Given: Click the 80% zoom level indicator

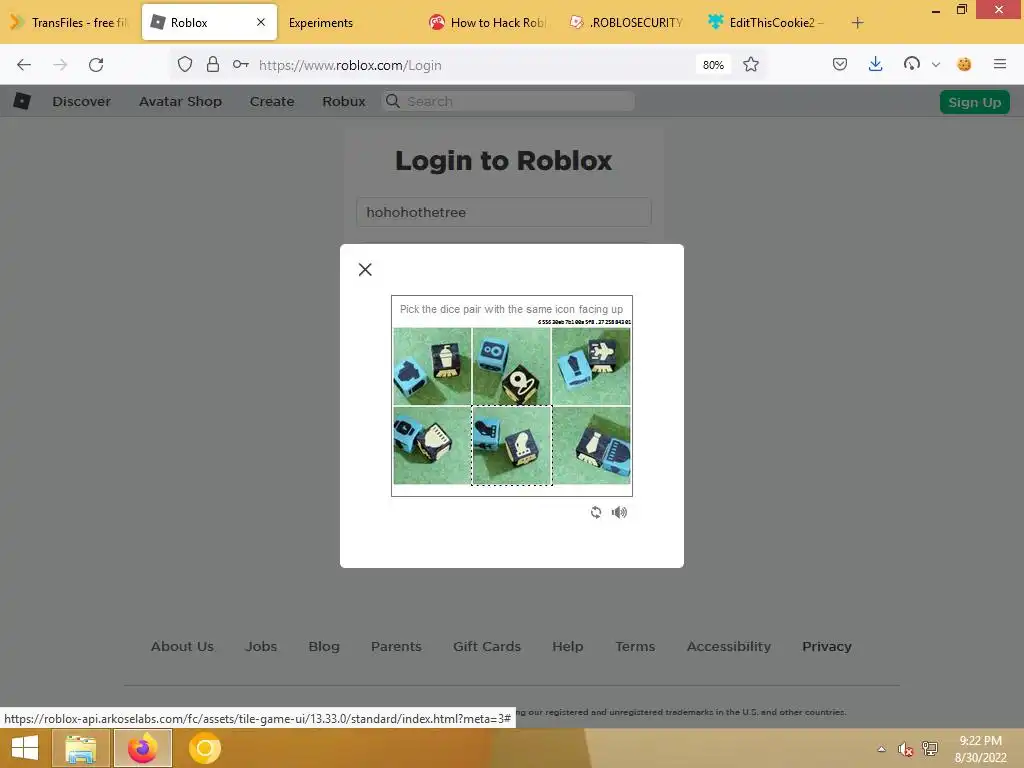Looking at the screenshot, I should point(712,65).
